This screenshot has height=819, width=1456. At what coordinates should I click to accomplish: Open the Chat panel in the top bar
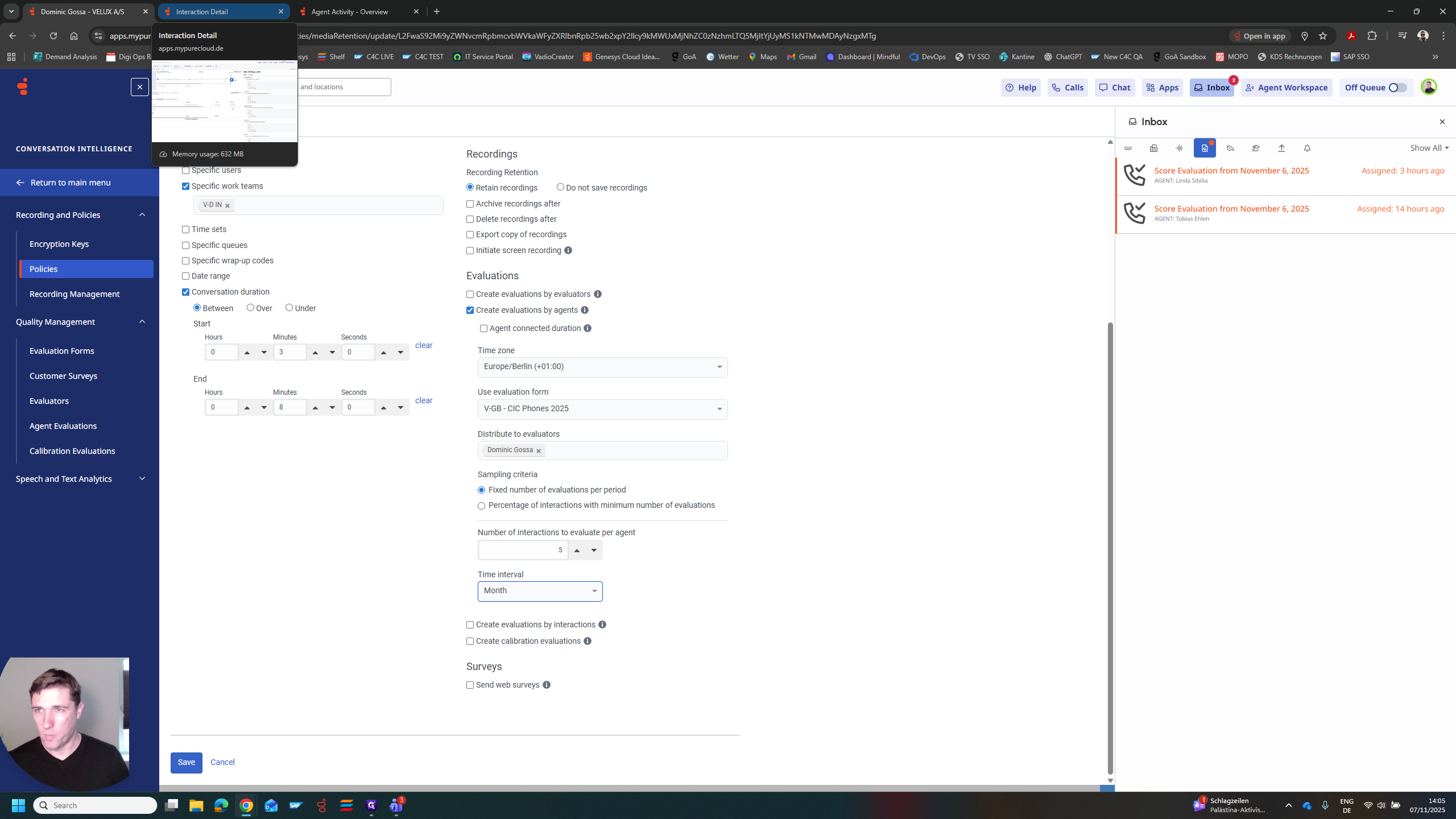(1114, 87)
